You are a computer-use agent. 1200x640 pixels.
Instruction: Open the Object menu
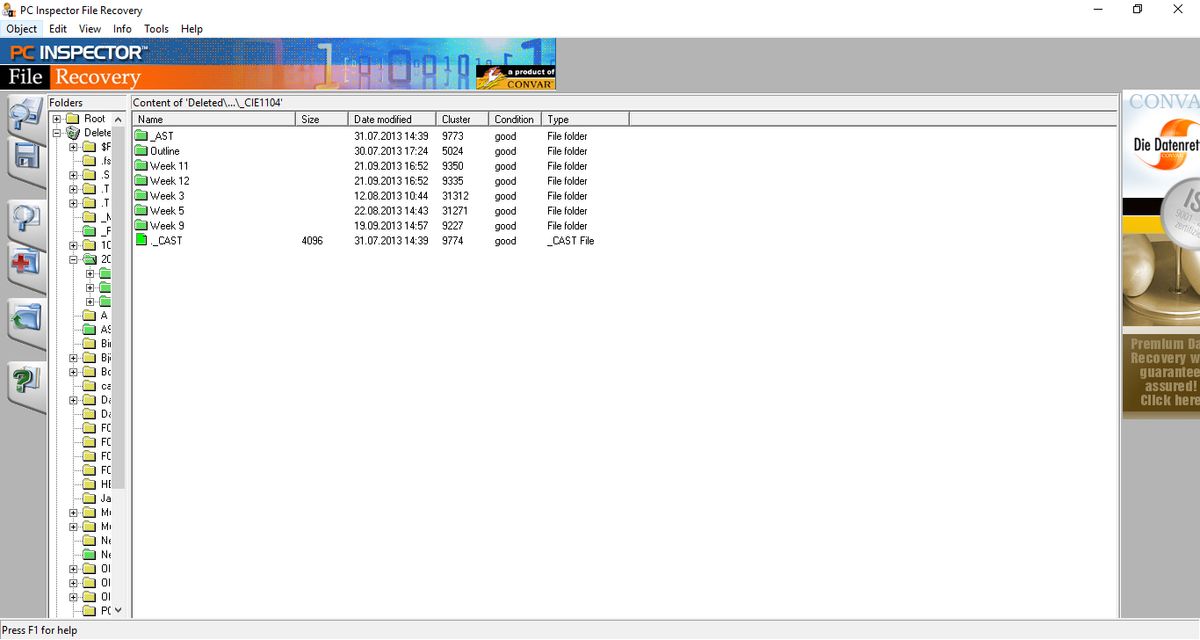[21, 28]
